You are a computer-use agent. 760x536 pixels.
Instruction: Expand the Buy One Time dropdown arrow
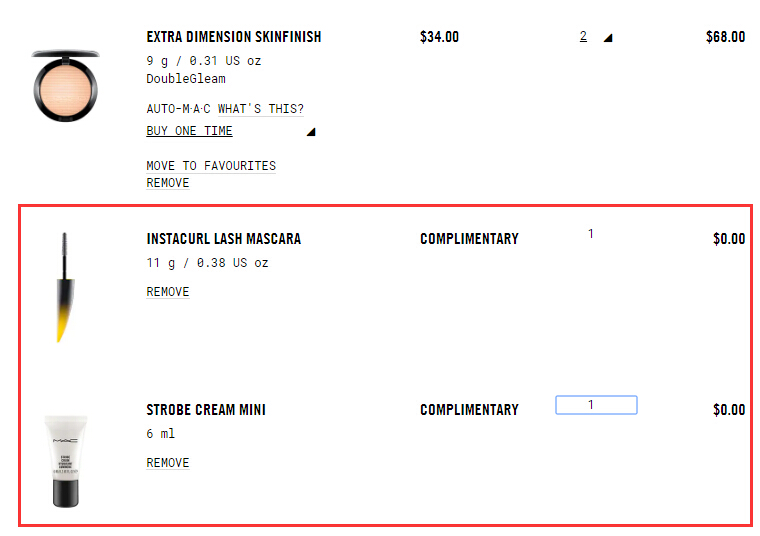[310, 132]
